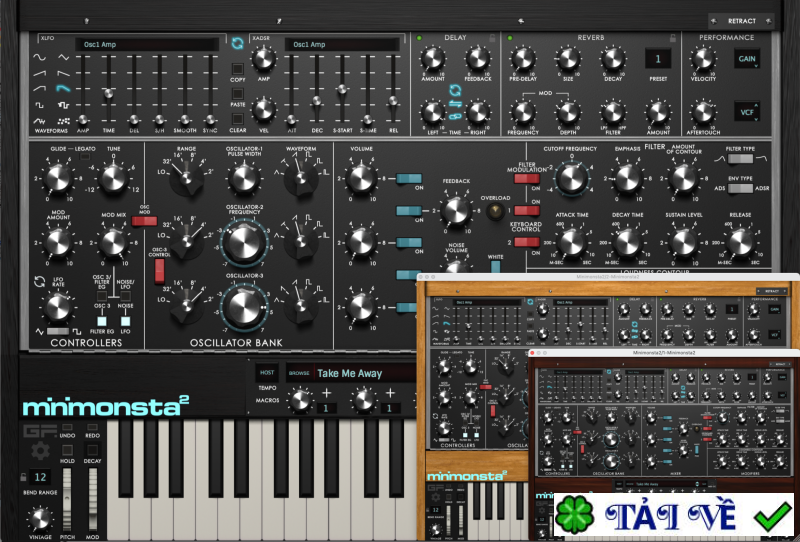Image resolution: width=800 pixels, height=542 pixels.
Task: Toggle the Delay section lock icon
Action: click(x=492, y=38)
